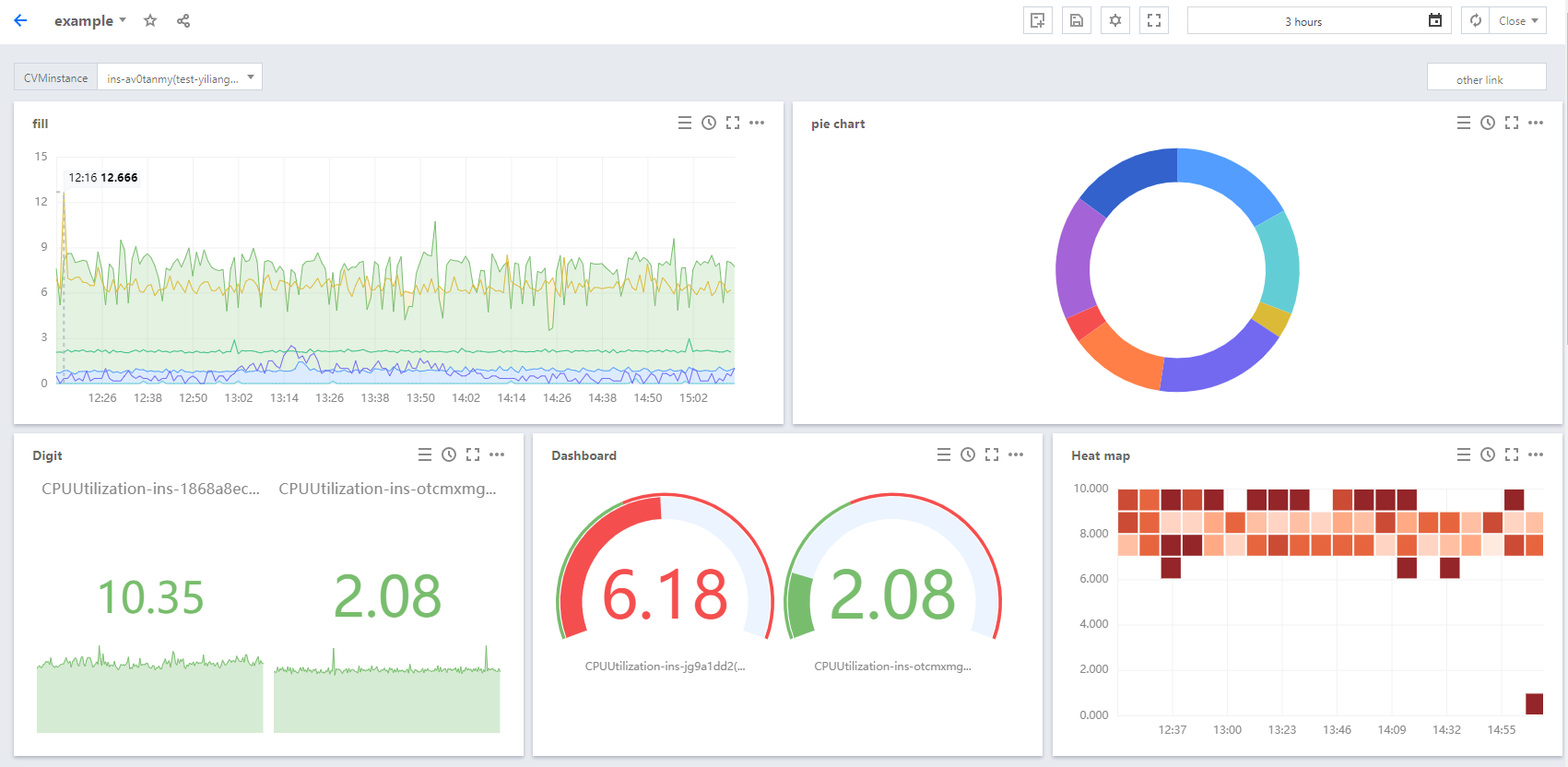Open more options on Heat map panel
Screen dimensions: 1568x767
[1536, 454]
